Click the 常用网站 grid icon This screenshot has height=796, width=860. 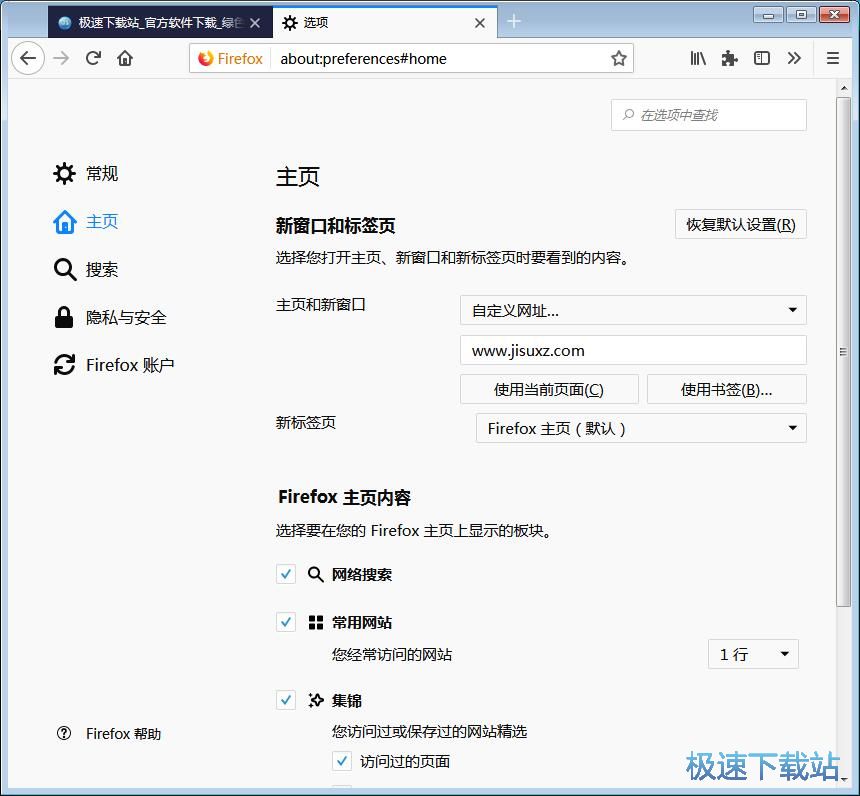(316, 623)
